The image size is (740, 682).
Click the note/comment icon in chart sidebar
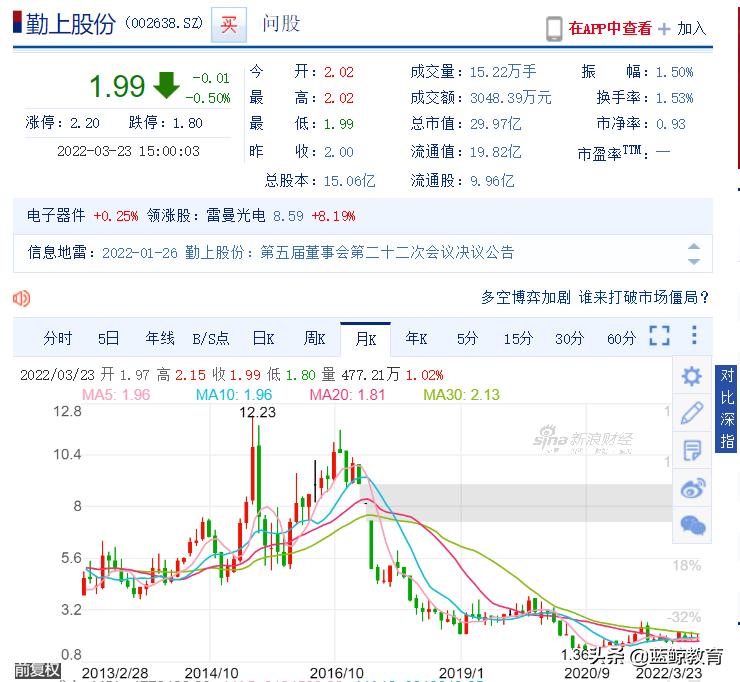tap(692, 450)
